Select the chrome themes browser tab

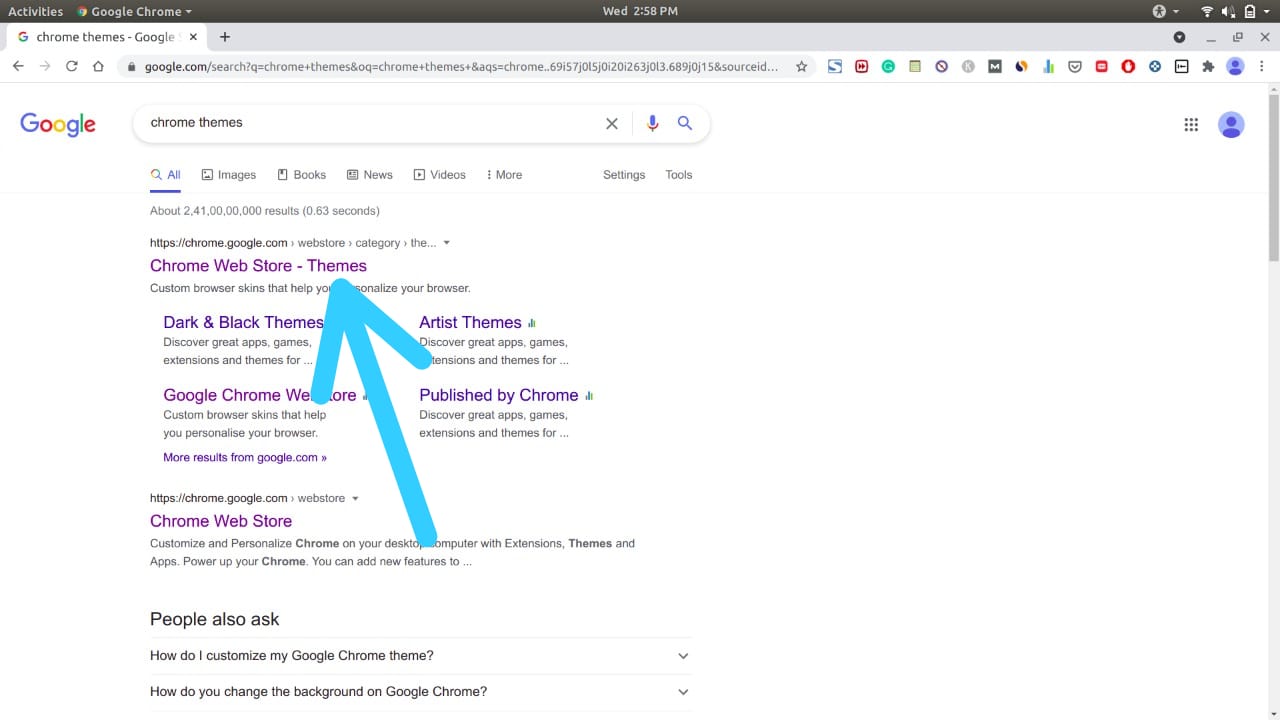pos(105,37)
